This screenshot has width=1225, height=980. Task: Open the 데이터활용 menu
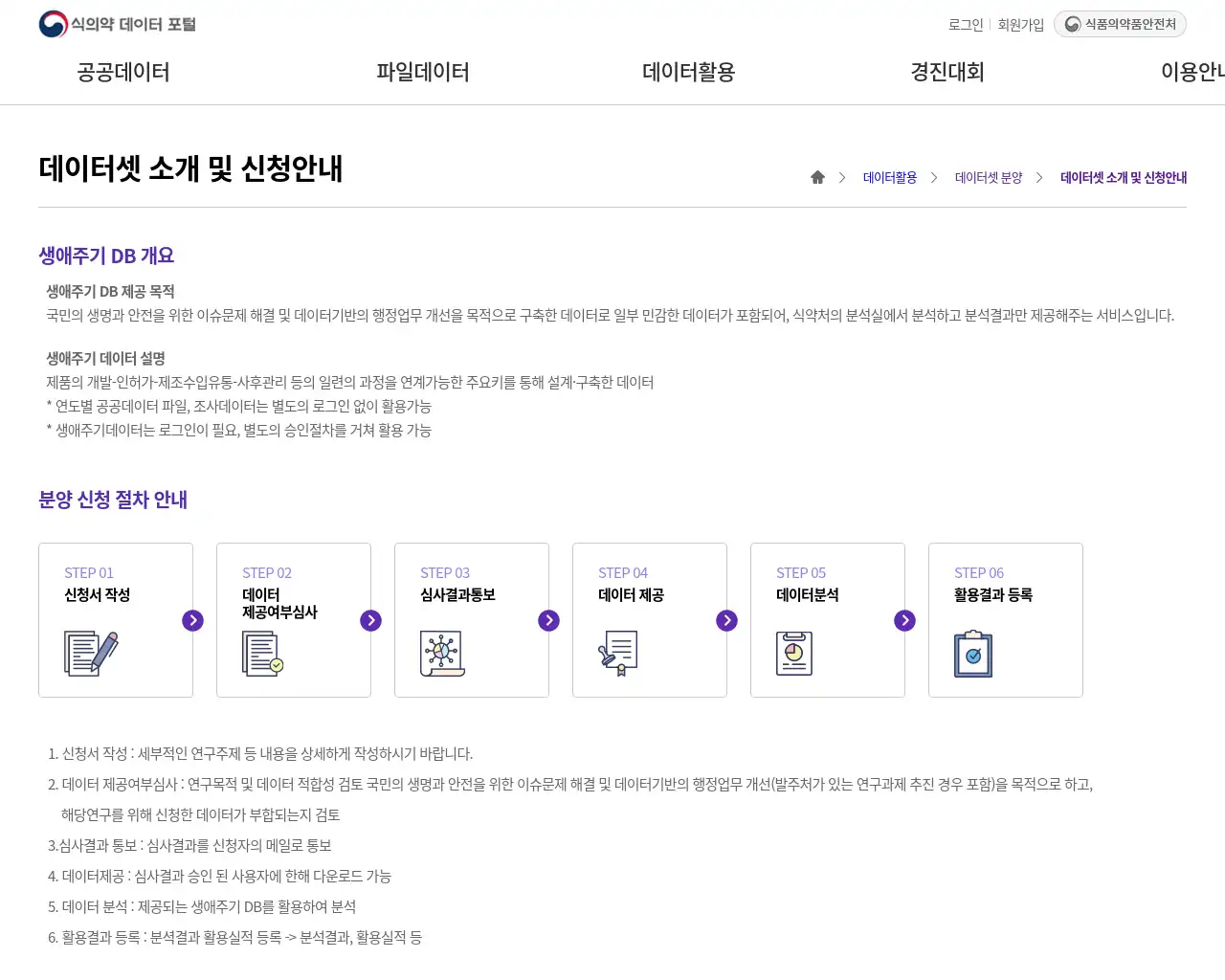pos(689,72)
